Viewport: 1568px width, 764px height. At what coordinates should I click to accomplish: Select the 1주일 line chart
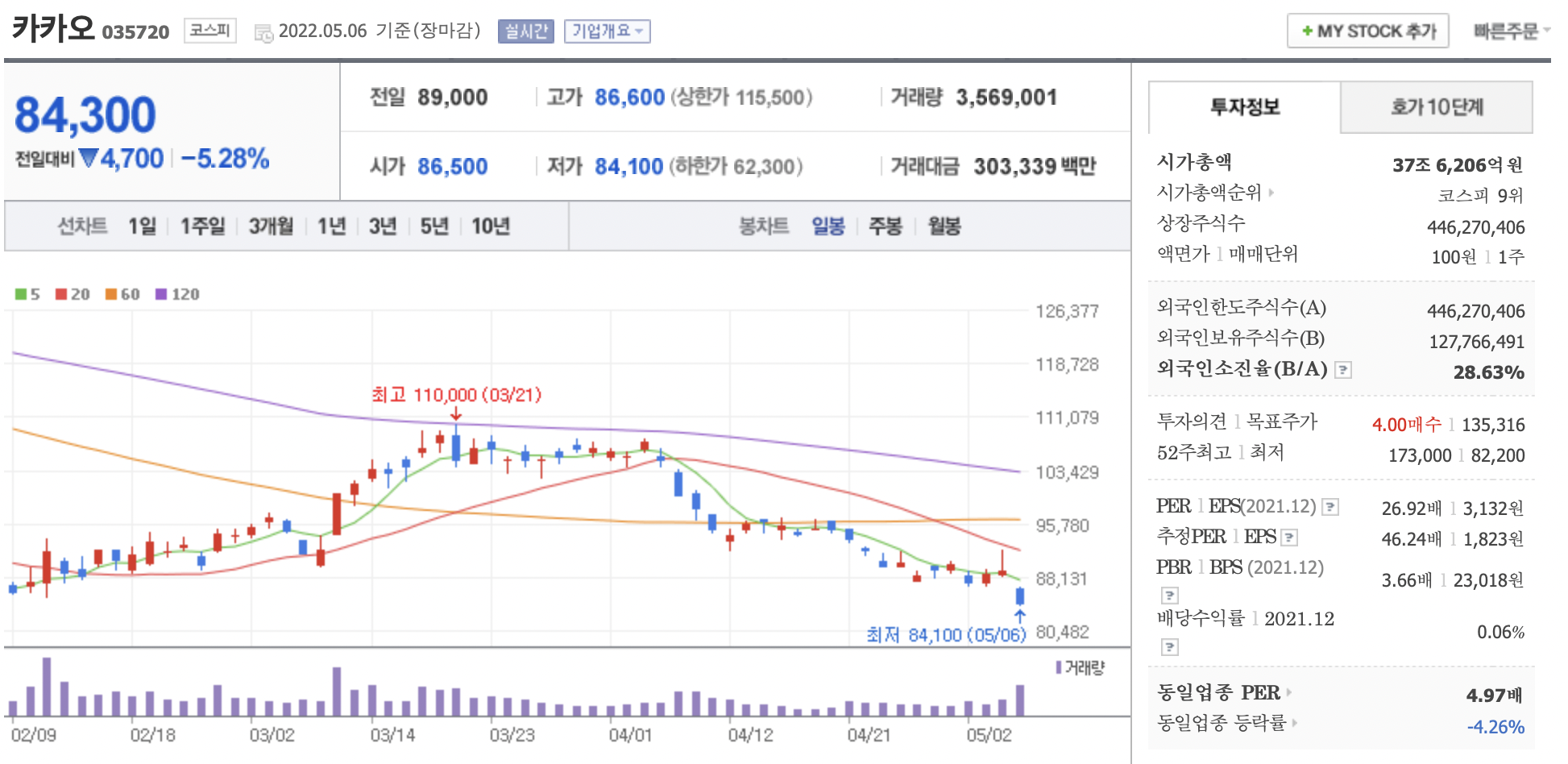[202, 226]
